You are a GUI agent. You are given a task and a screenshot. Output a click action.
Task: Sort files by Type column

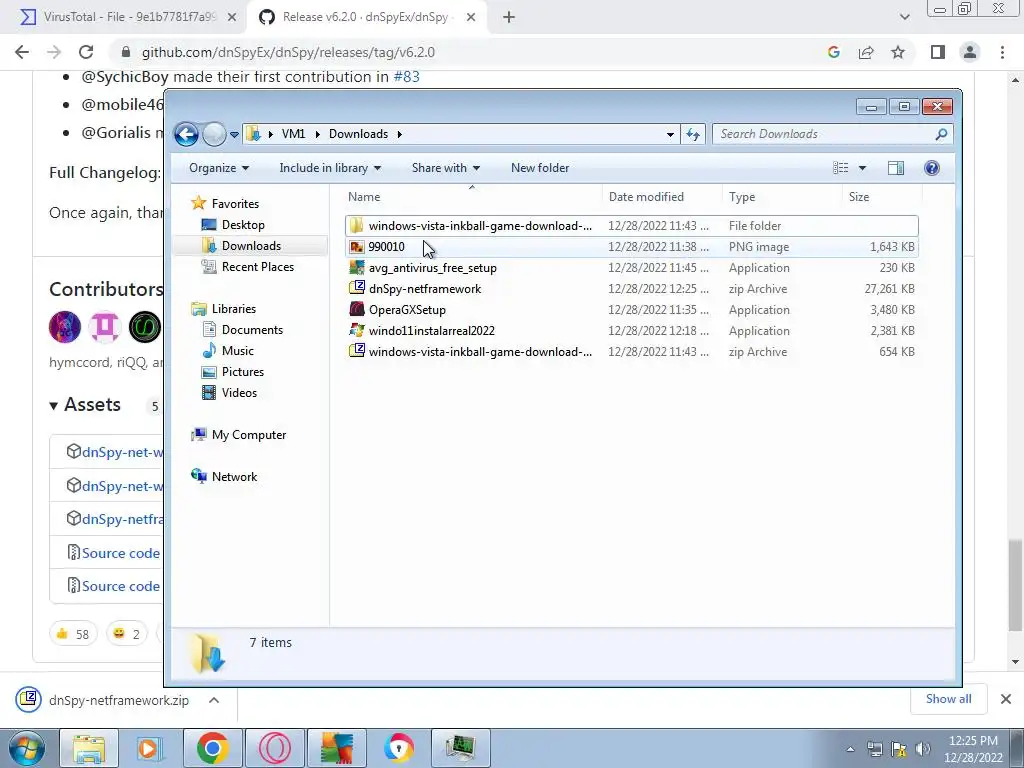coord(782,197)
